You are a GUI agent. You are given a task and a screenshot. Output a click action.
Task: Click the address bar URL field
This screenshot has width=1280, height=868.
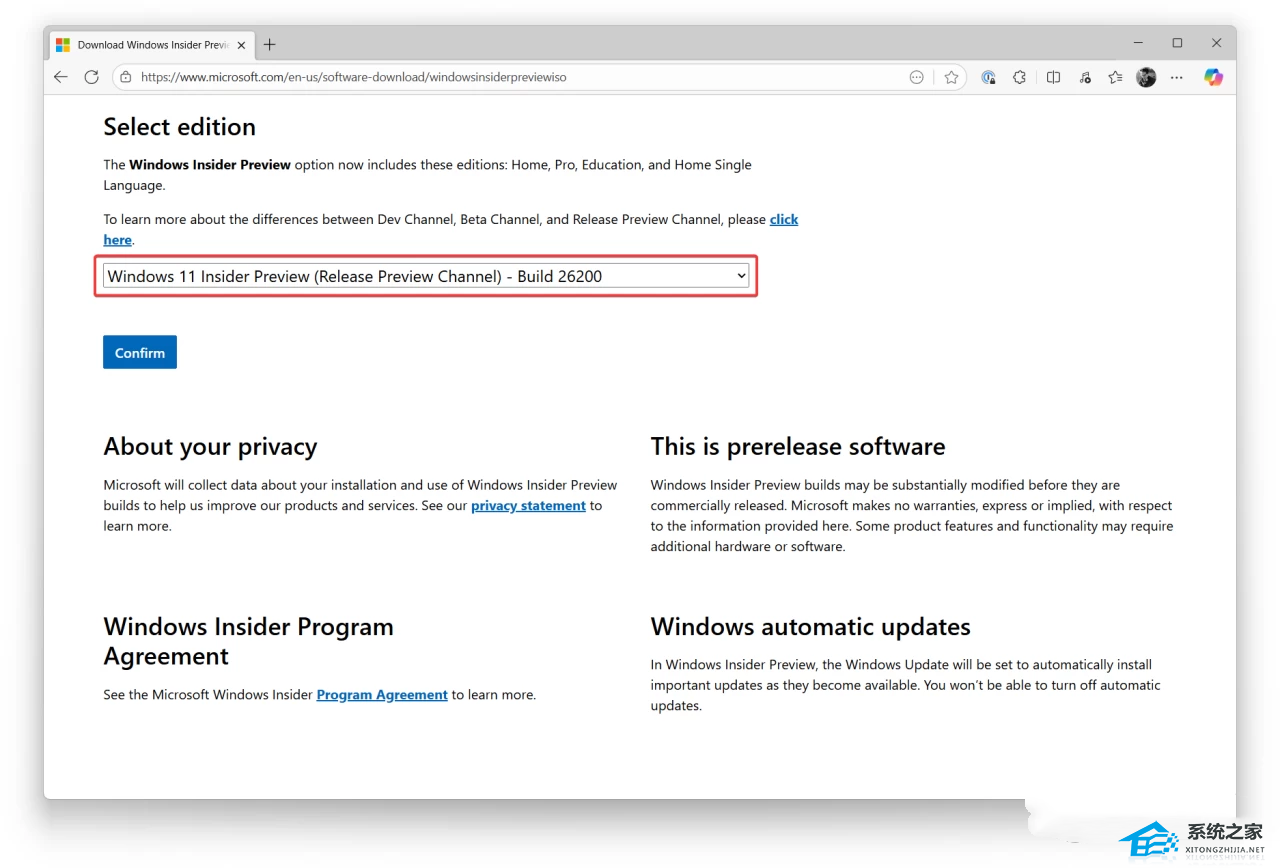tap(500, 77)
